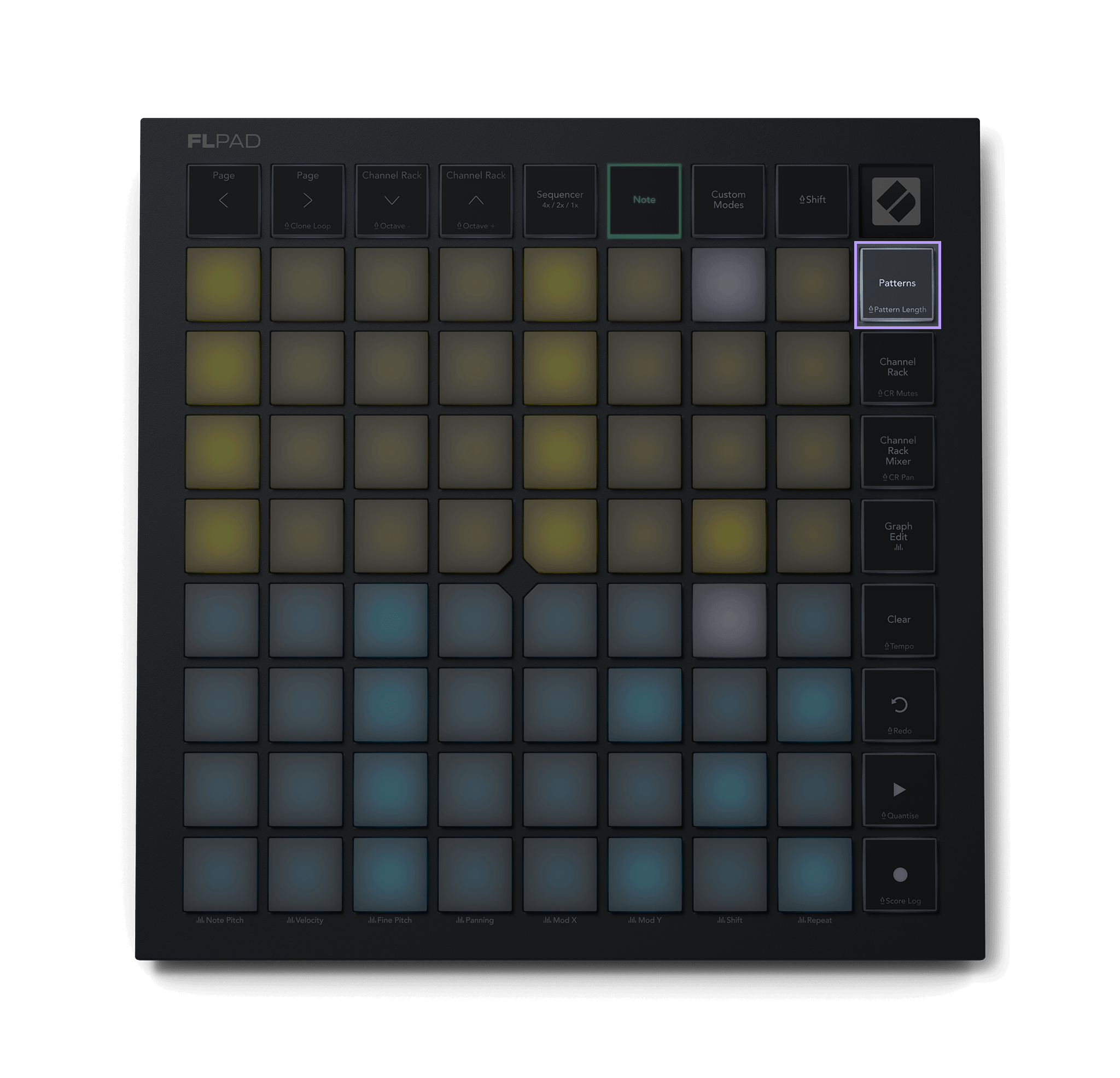Tap notched pad in Clear row, Mod X column

560,620
